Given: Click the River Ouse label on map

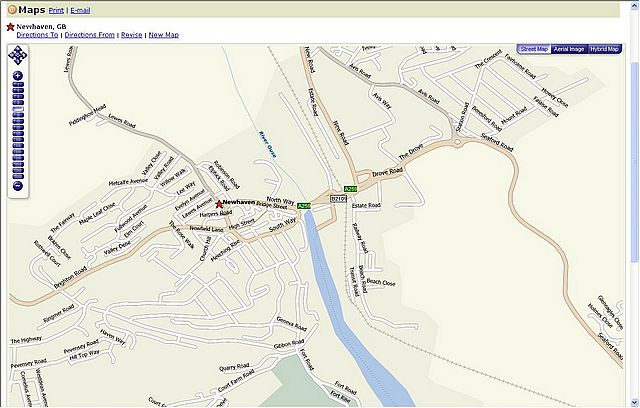Looking at the screenshot, I should coord(266,144).
